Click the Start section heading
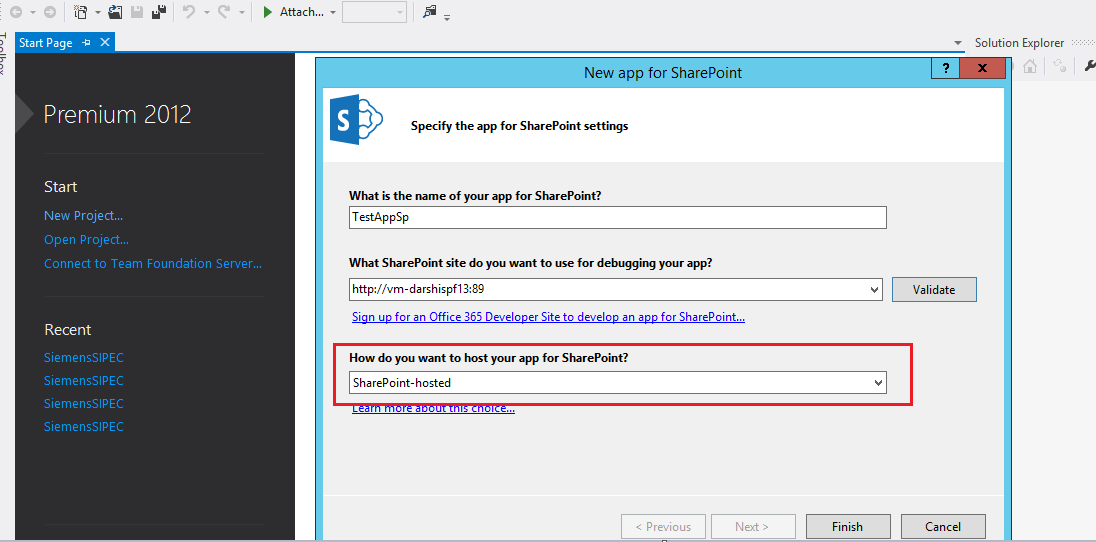1096x542 pixels. [x=61, y=187]
